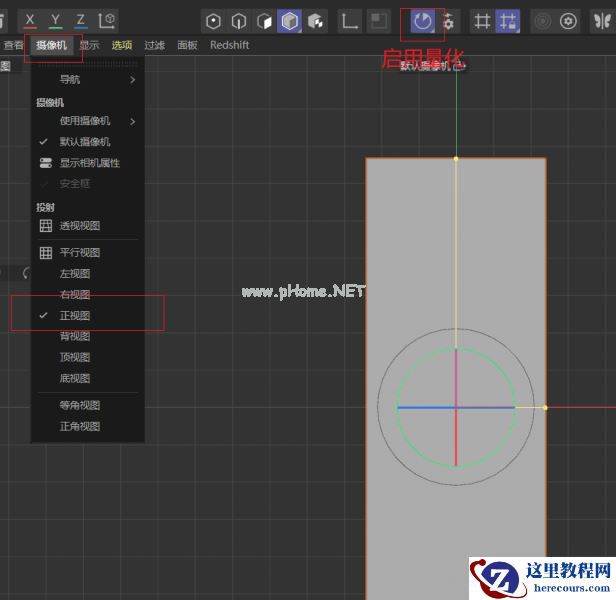Viewport: 616px width, 600px height.
Task: Click the yellow handle on the rectangle's right
Action: pos(545,407)
